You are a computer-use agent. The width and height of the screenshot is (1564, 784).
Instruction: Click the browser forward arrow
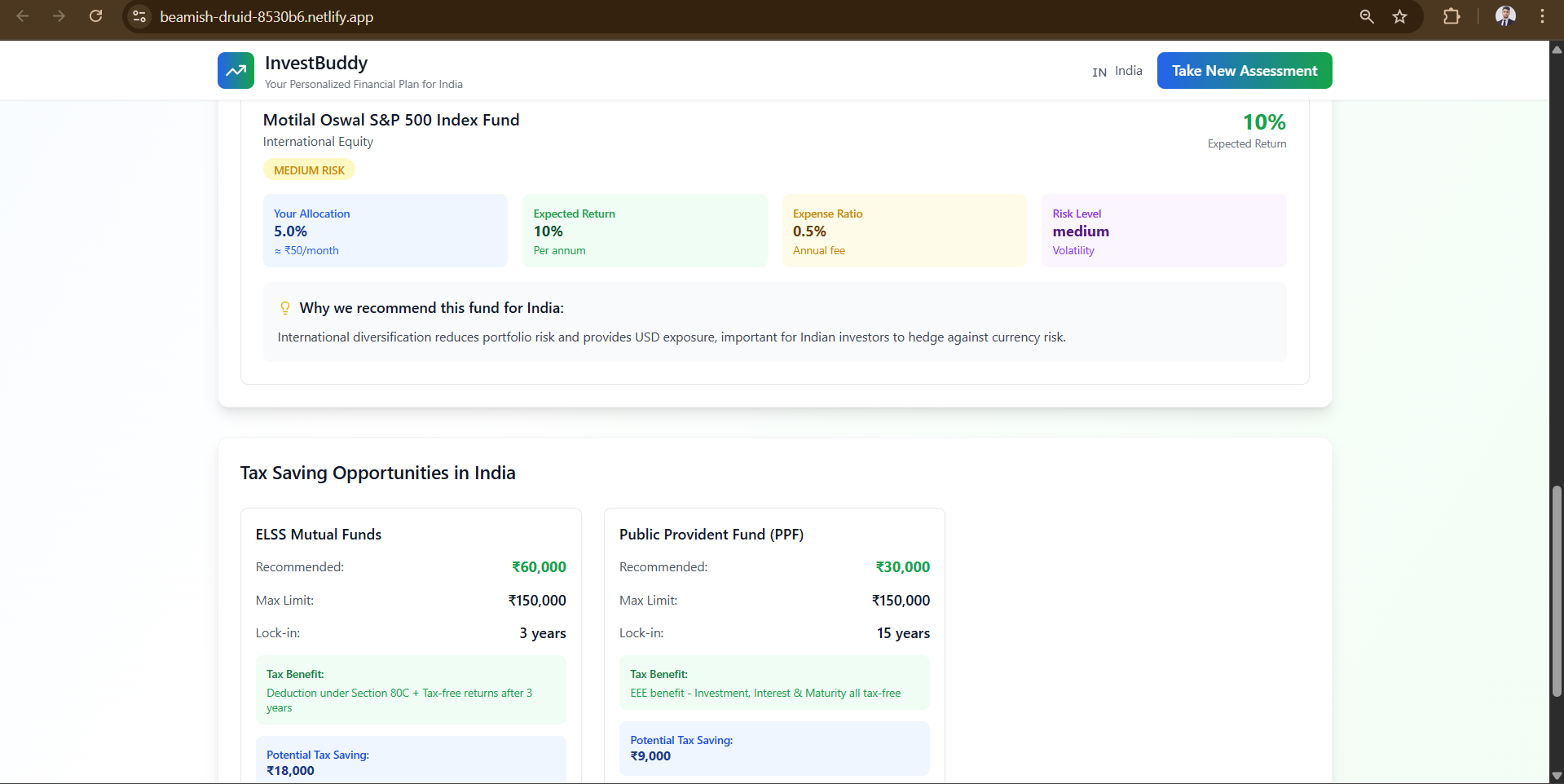59,16
